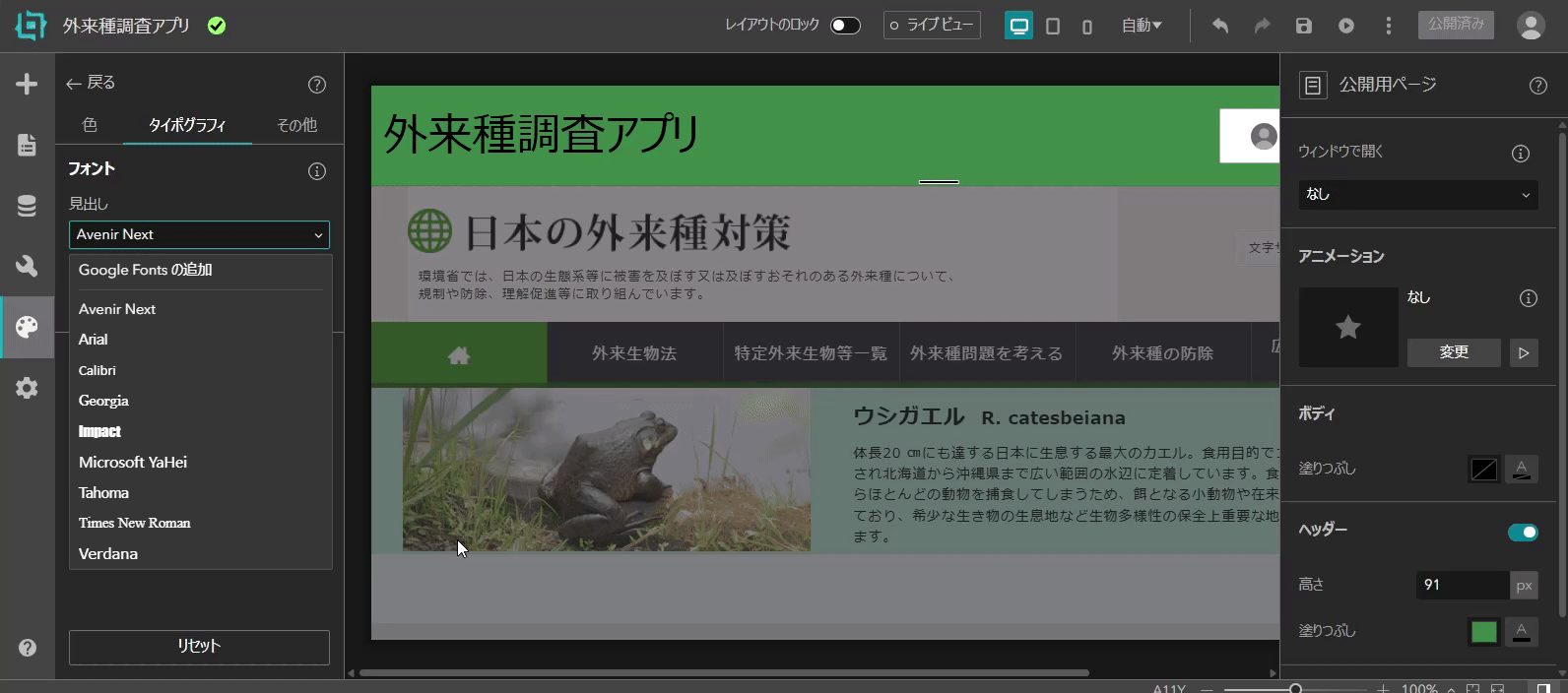Select the Utilities wrench icon
1568x693 pixels.
[x=27, y=266]
